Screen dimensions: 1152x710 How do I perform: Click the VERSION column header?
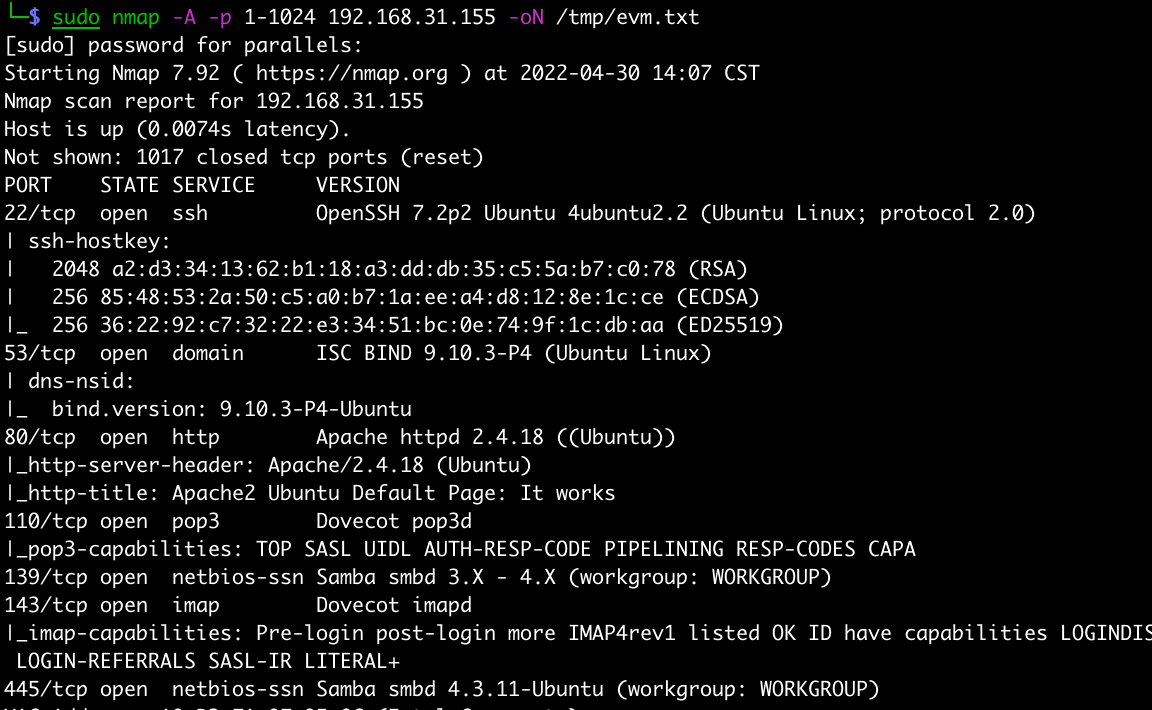[x=358, y=185]
